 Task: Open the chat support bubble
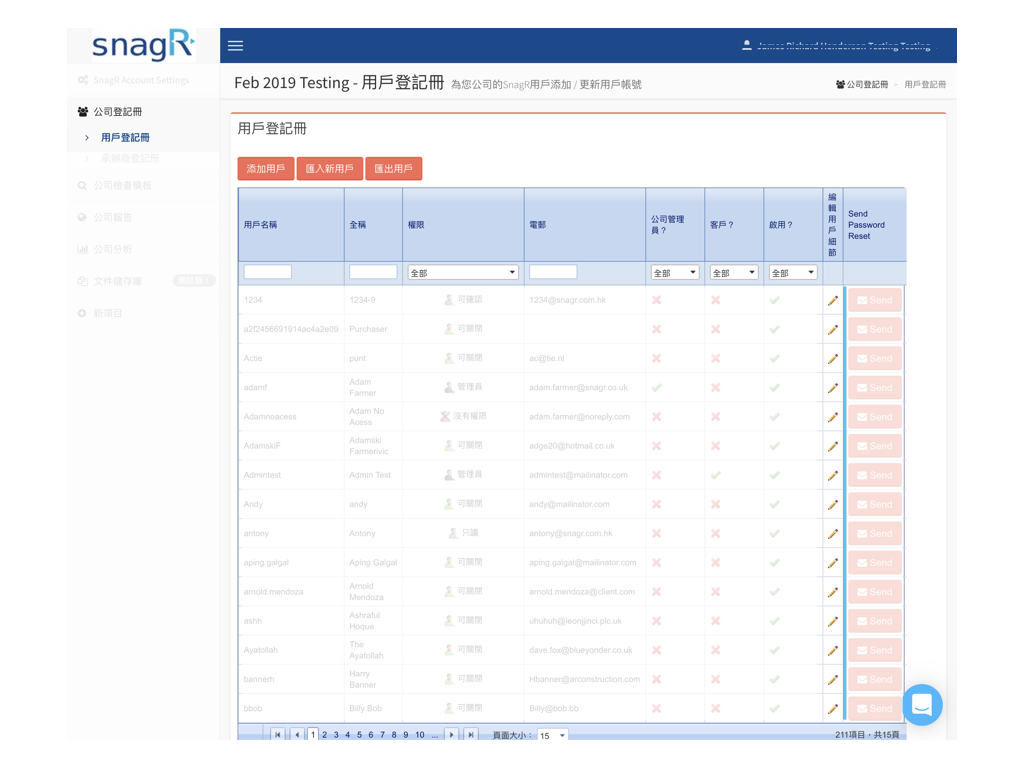click(922, 705)
